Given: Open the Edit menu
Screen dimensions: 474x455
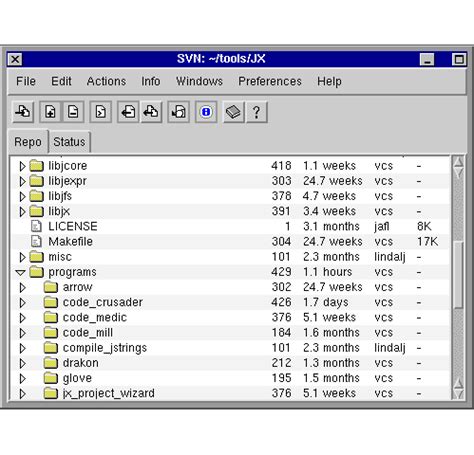Looking at the screenshot, I should pyautogui.click(x=61, y=81).
